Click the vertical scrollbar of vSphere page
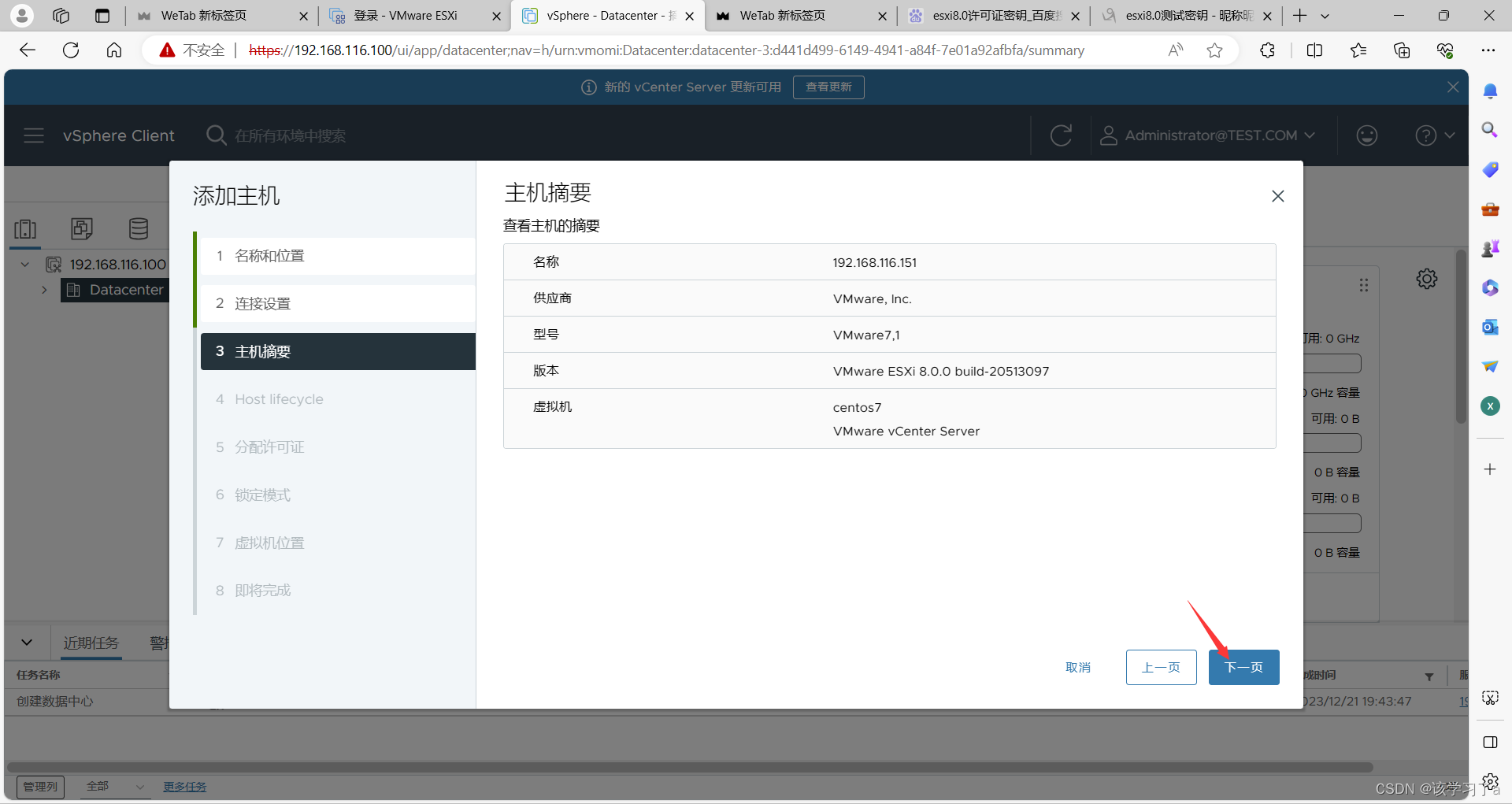Image resolution: width=1512 pixels, height=804 pixels. [1461, 336]
